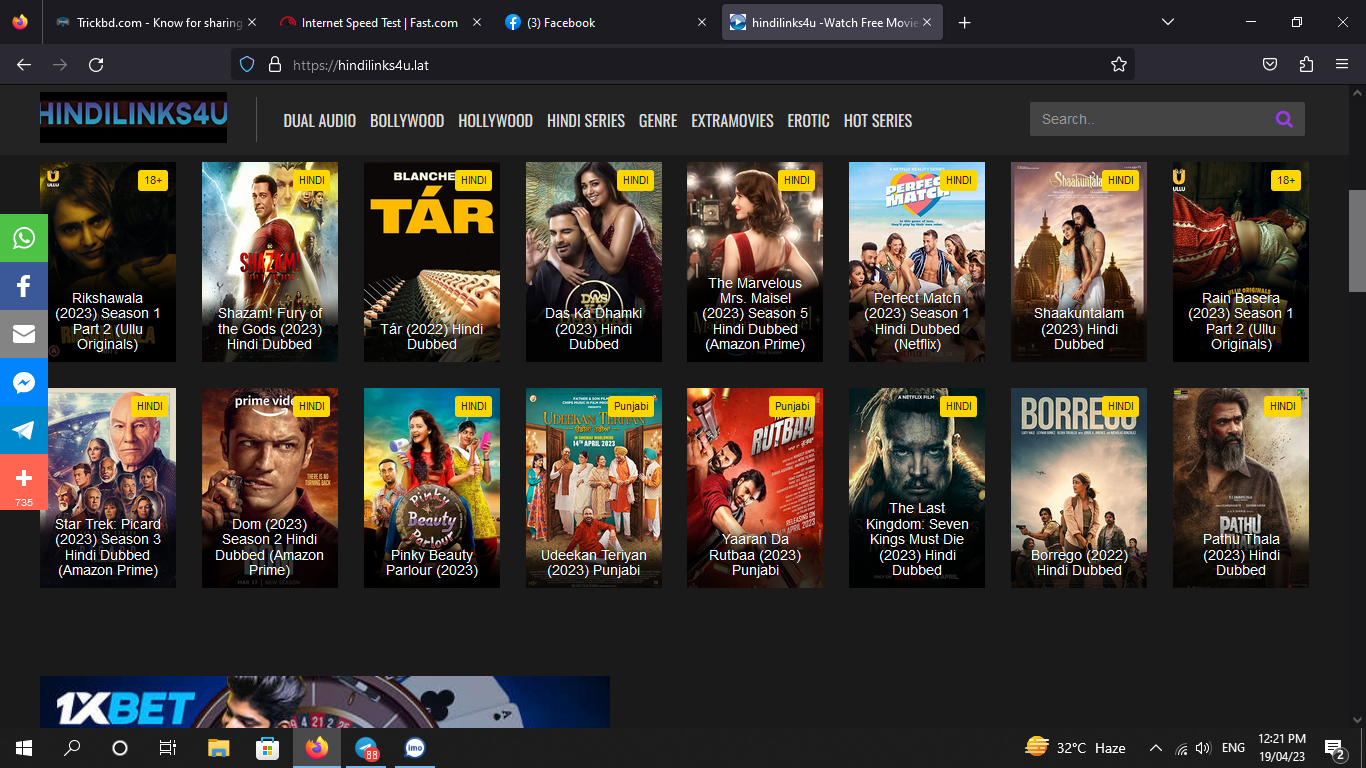Open The Marvelous Mrs. Maisel poster

[x=755, y=262]
